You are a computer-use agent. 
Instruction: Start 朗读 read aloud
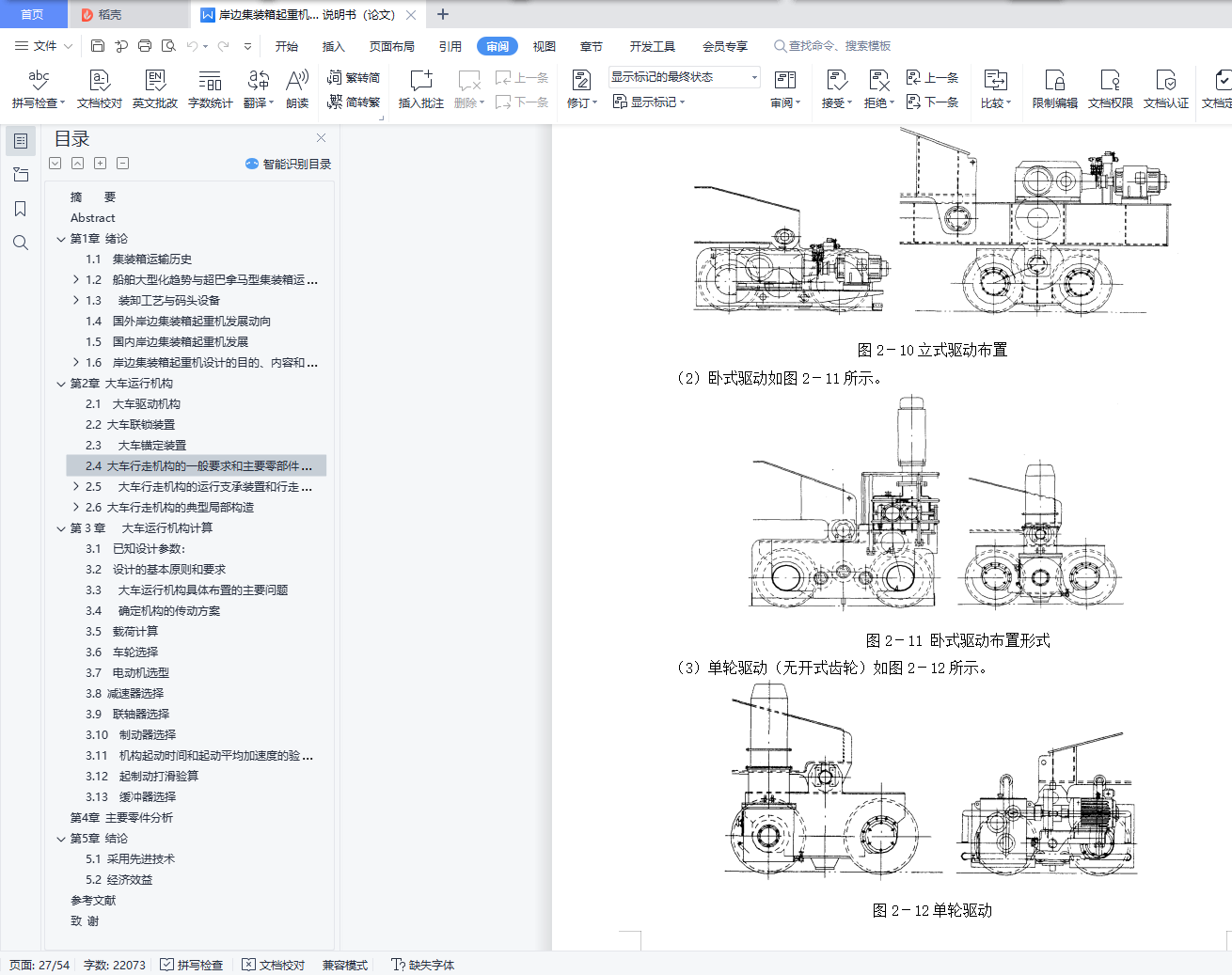pos(297,88)
